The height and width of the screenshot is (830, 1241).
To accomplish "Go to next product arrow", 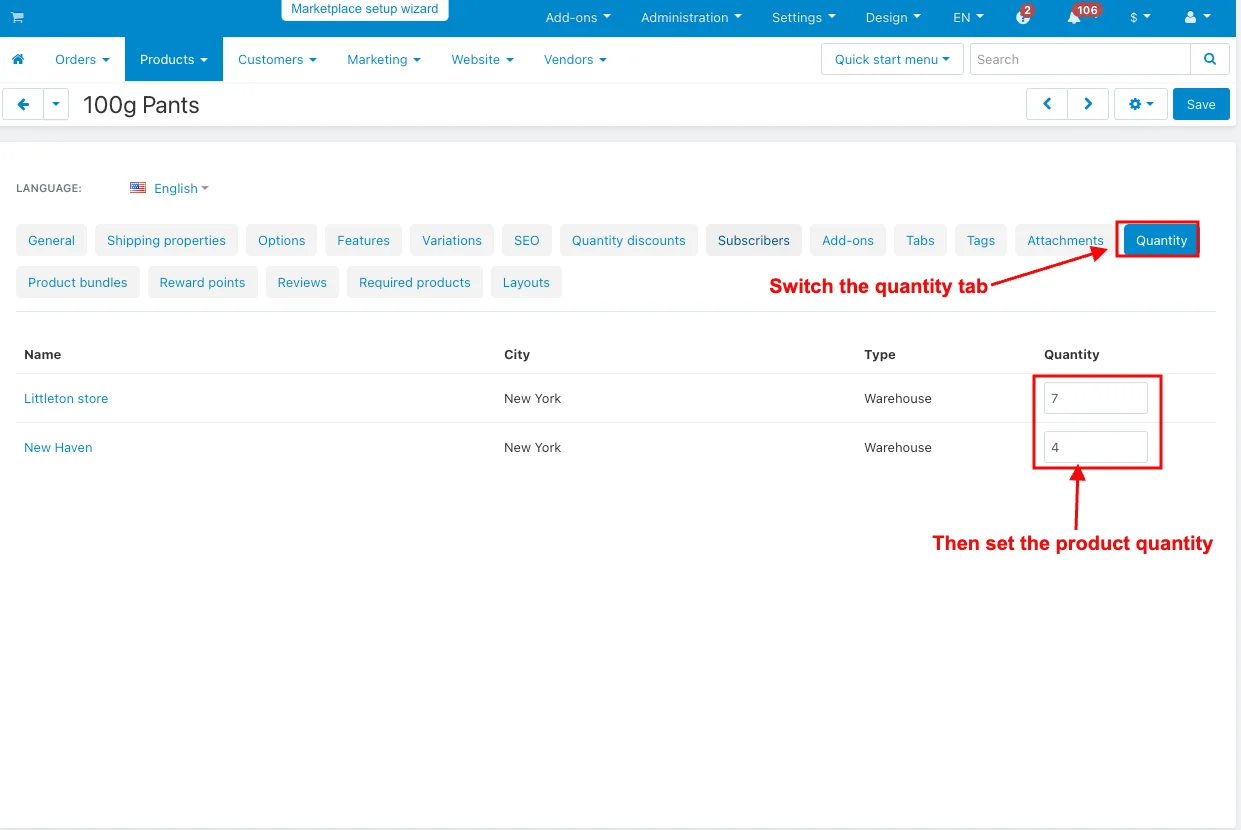I will 1088,104.
